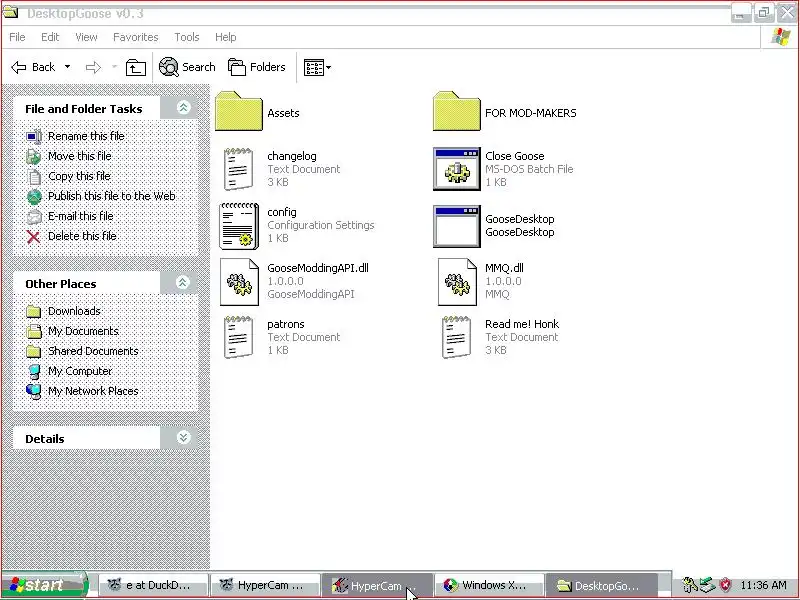Click the My Documents link
The image size is (800, 600).
[83, 331]
